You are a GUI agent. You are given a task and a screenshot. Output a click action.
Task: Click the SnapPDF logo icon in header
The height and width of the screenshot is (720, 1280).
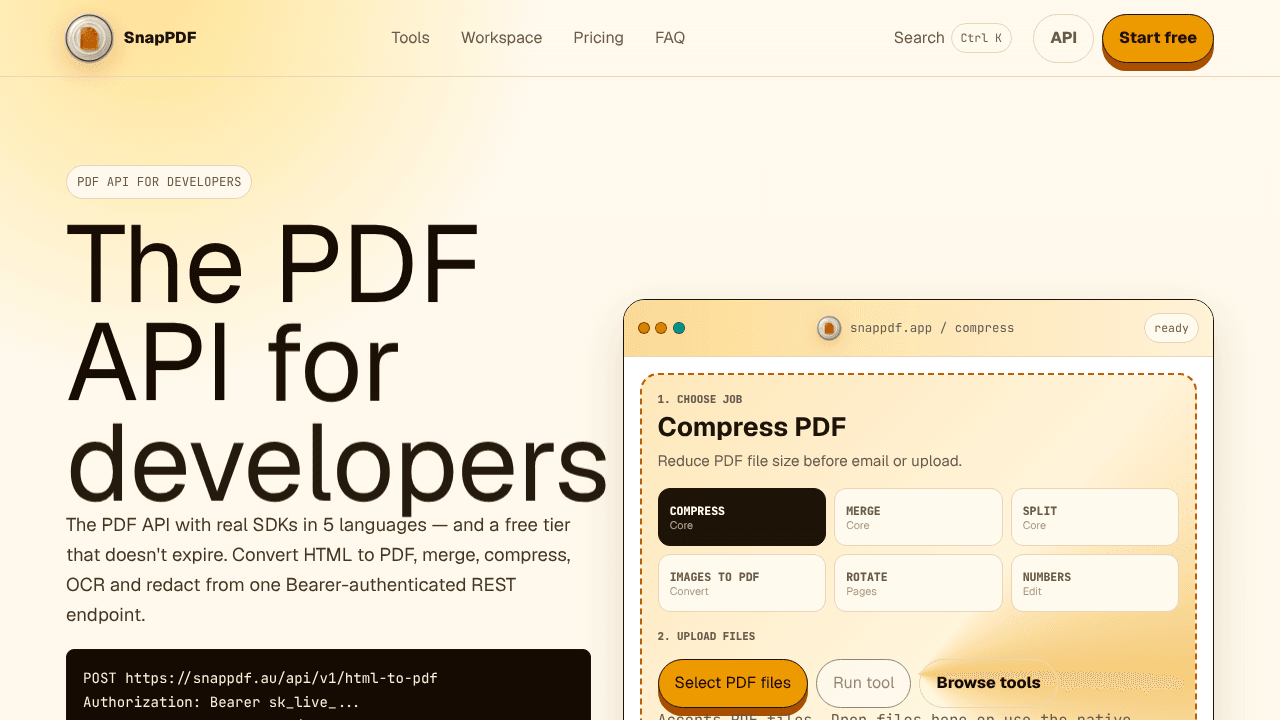(89, 38)
